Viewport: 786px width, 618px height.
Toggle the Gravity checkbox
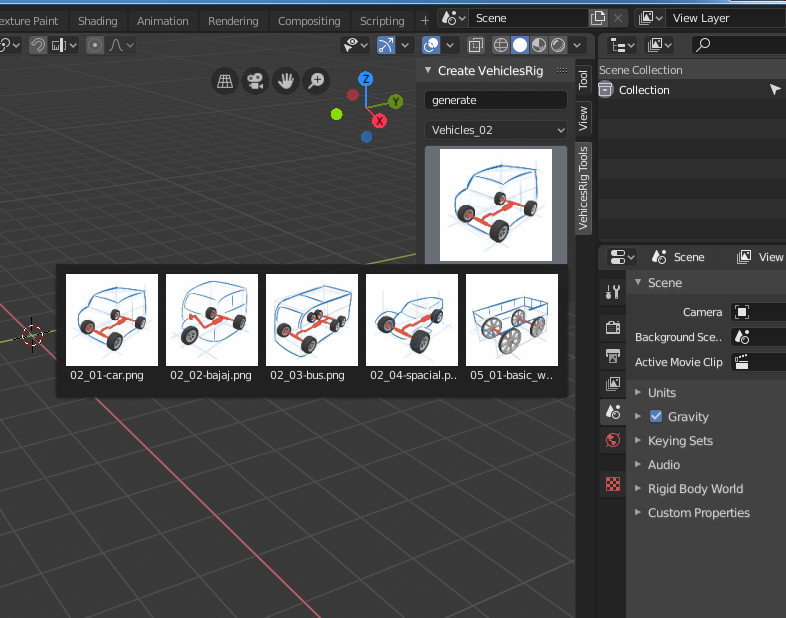[x=656, y=416]
